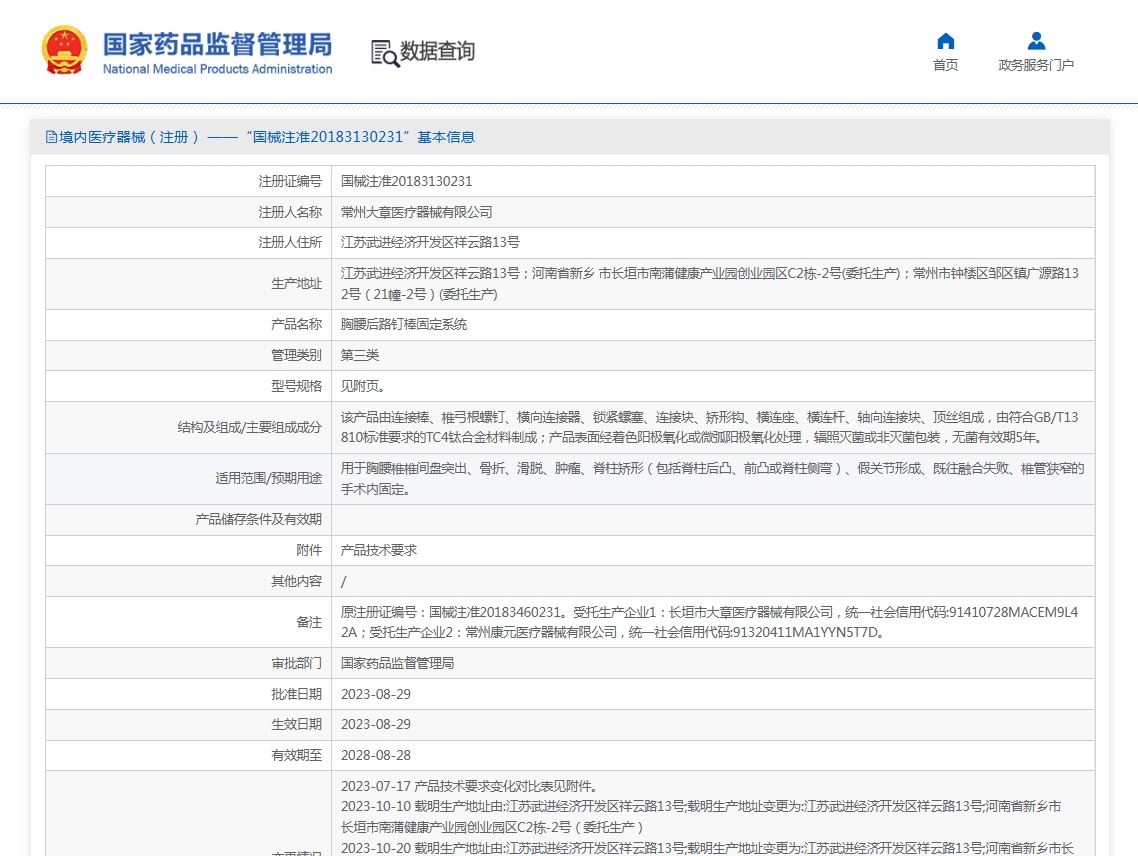Click the 附件 label cell
The height and width of the screenshot is (856, 1138).
point(189,550)
